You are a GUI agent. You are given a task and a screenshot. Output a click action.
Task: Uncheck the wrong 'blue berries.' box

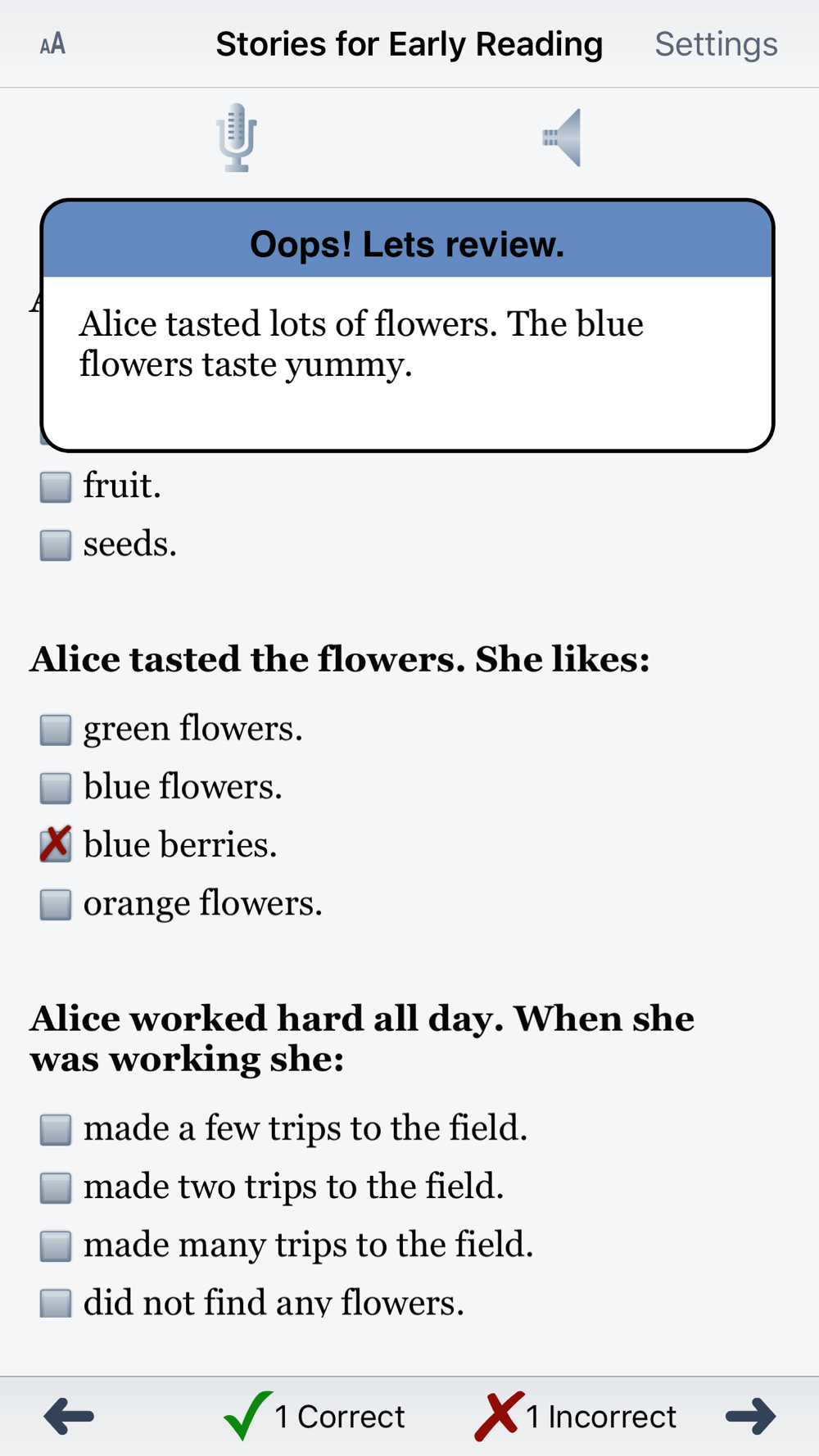pos(56,844)
